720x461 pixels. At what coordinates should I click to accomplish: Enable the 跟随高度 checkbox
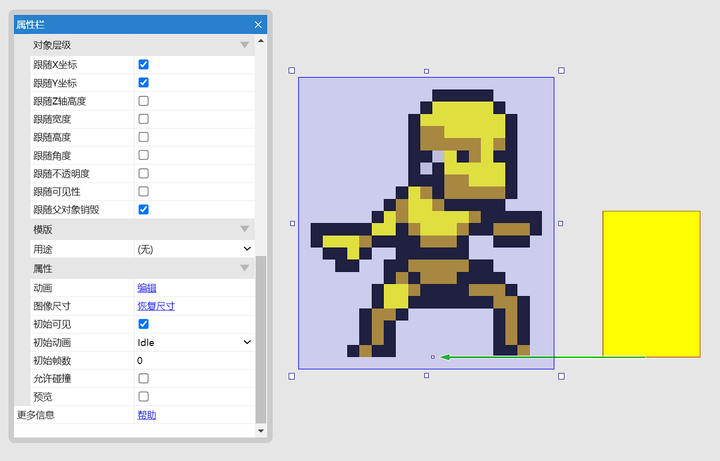click(x=143, y=137)
